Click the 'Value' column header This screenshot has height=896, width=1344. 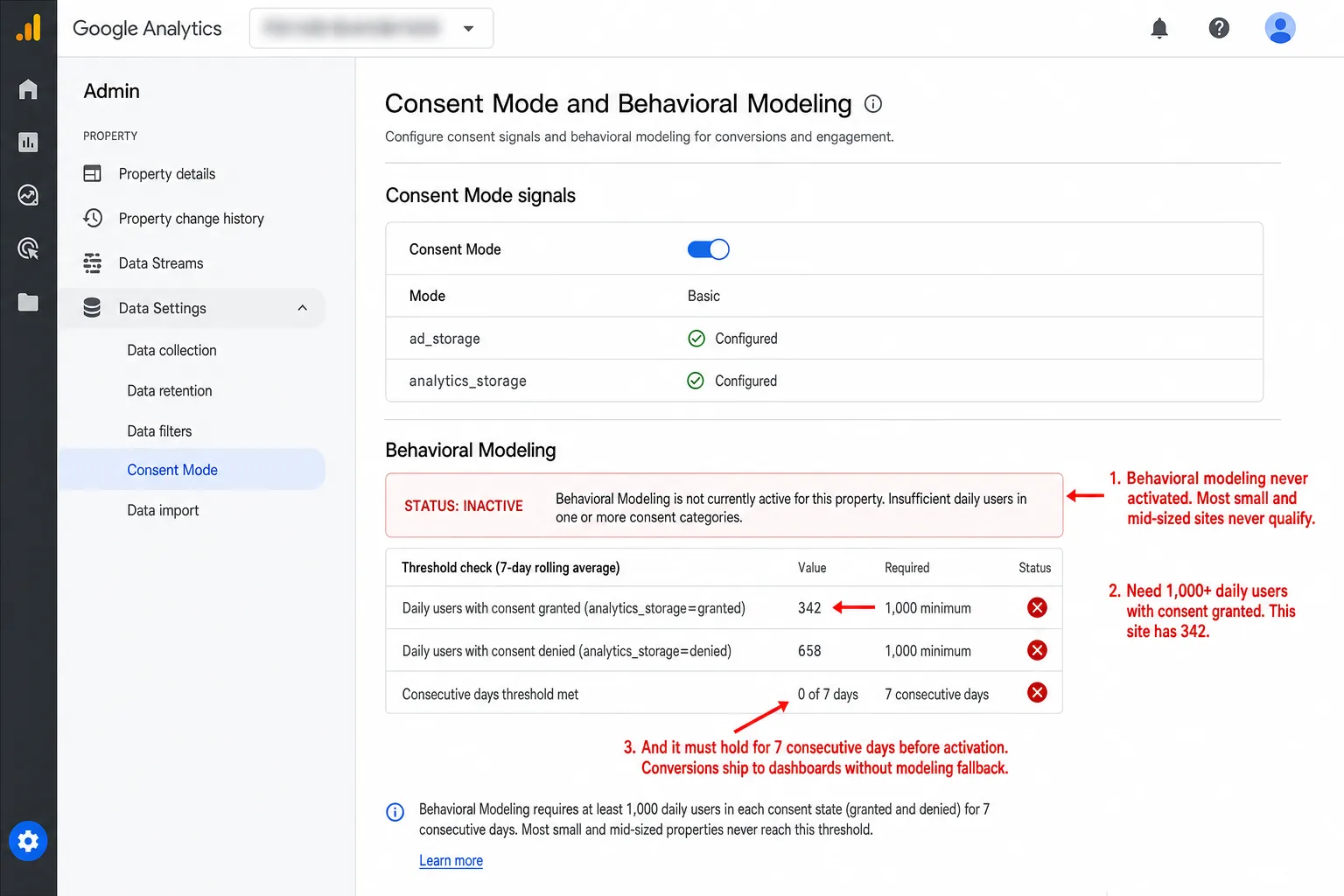click(x=812, y=568)
